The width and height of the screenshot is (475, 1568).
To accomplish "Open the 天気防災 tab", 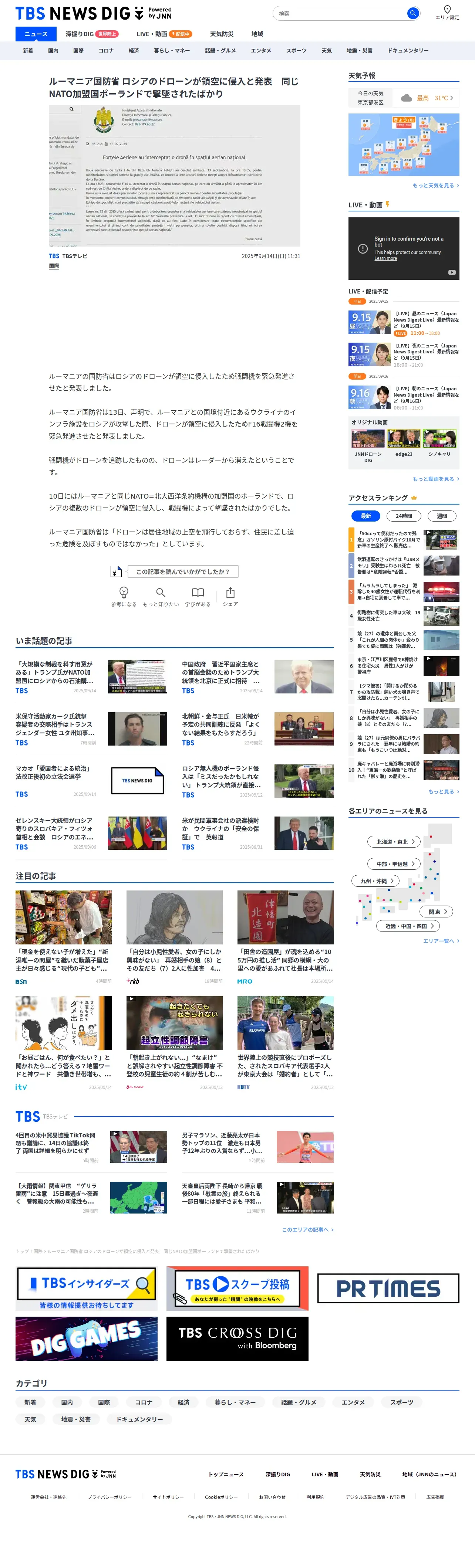I will pyautogui.click(x=222, y=34).
